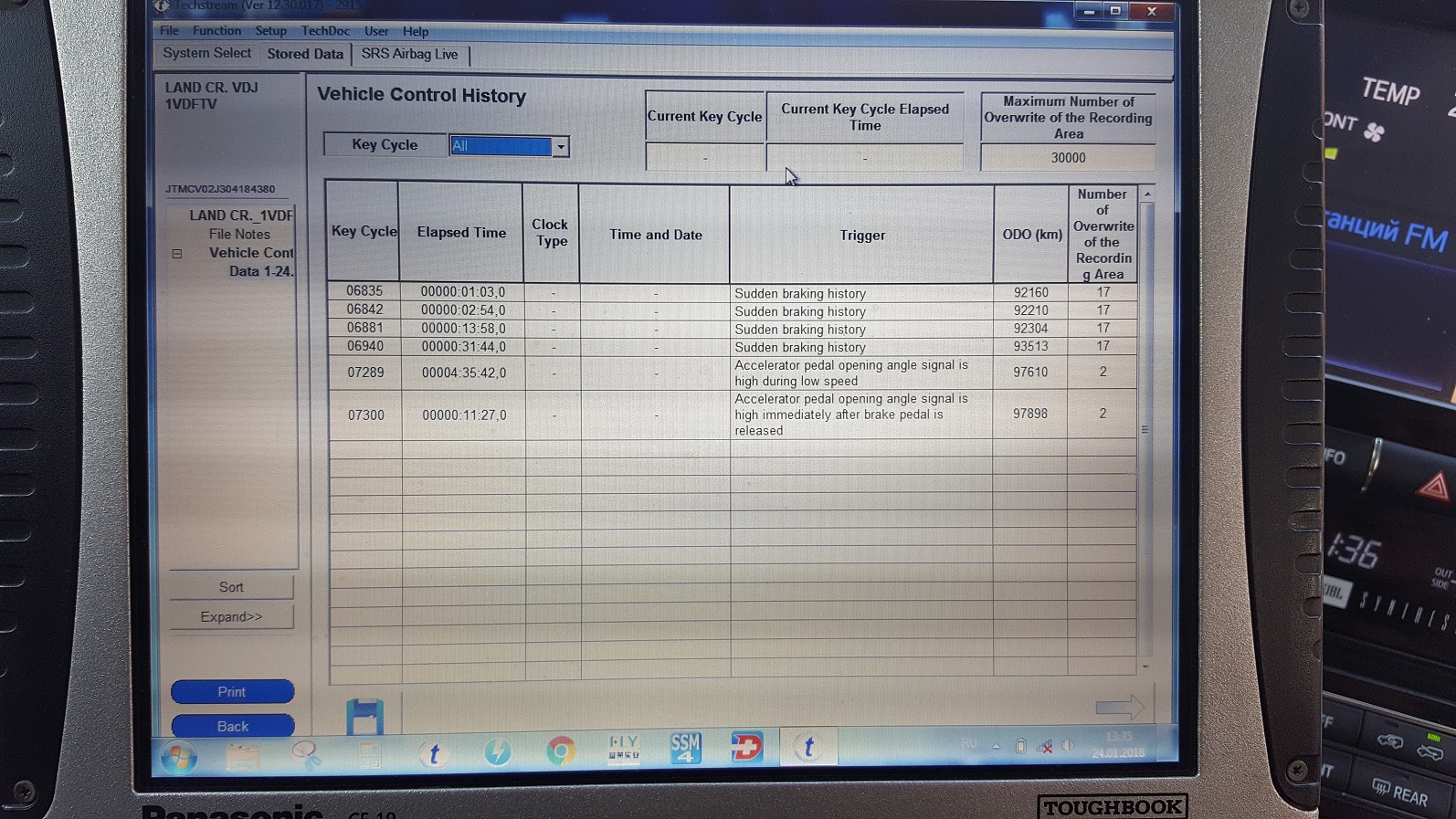
Task: Open the SSM4 application in taskbar
Action: [x=685, y=748]
